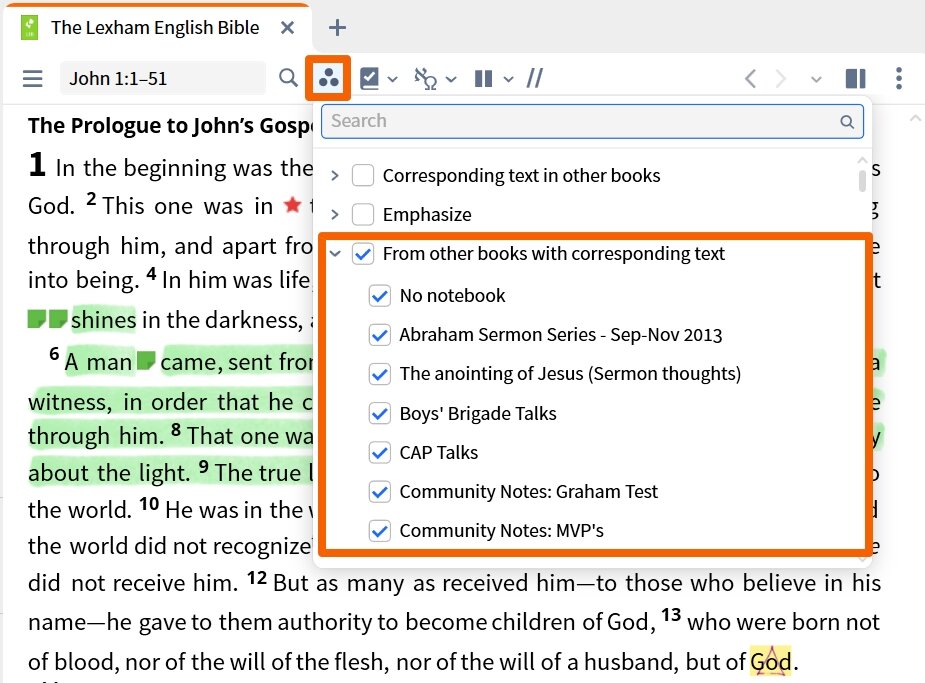
Task: Expand 'Corresponding text in other books'
Action: pos(334,175)
